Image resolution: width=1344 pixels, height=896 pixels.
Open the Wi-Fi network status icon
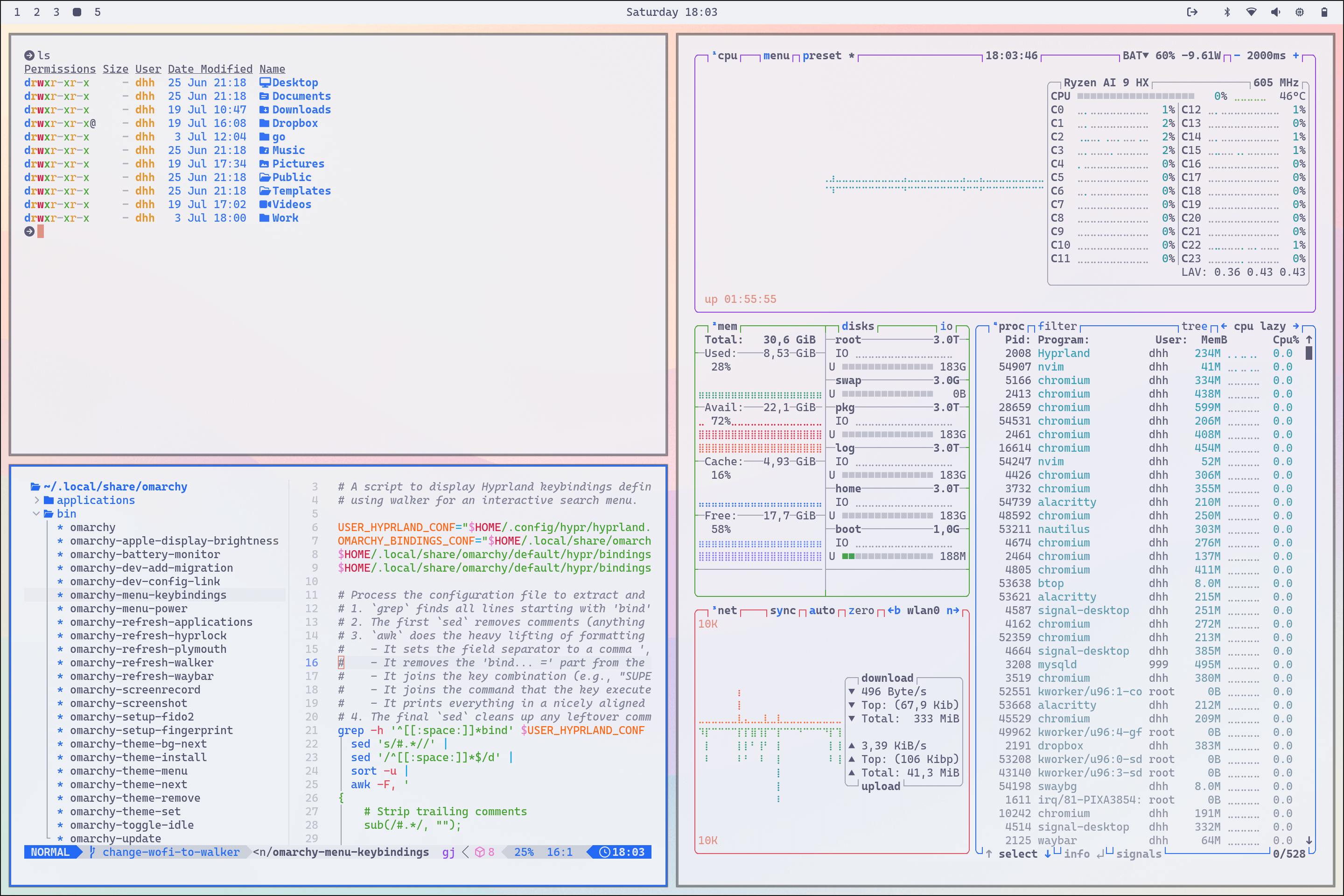1251,12
